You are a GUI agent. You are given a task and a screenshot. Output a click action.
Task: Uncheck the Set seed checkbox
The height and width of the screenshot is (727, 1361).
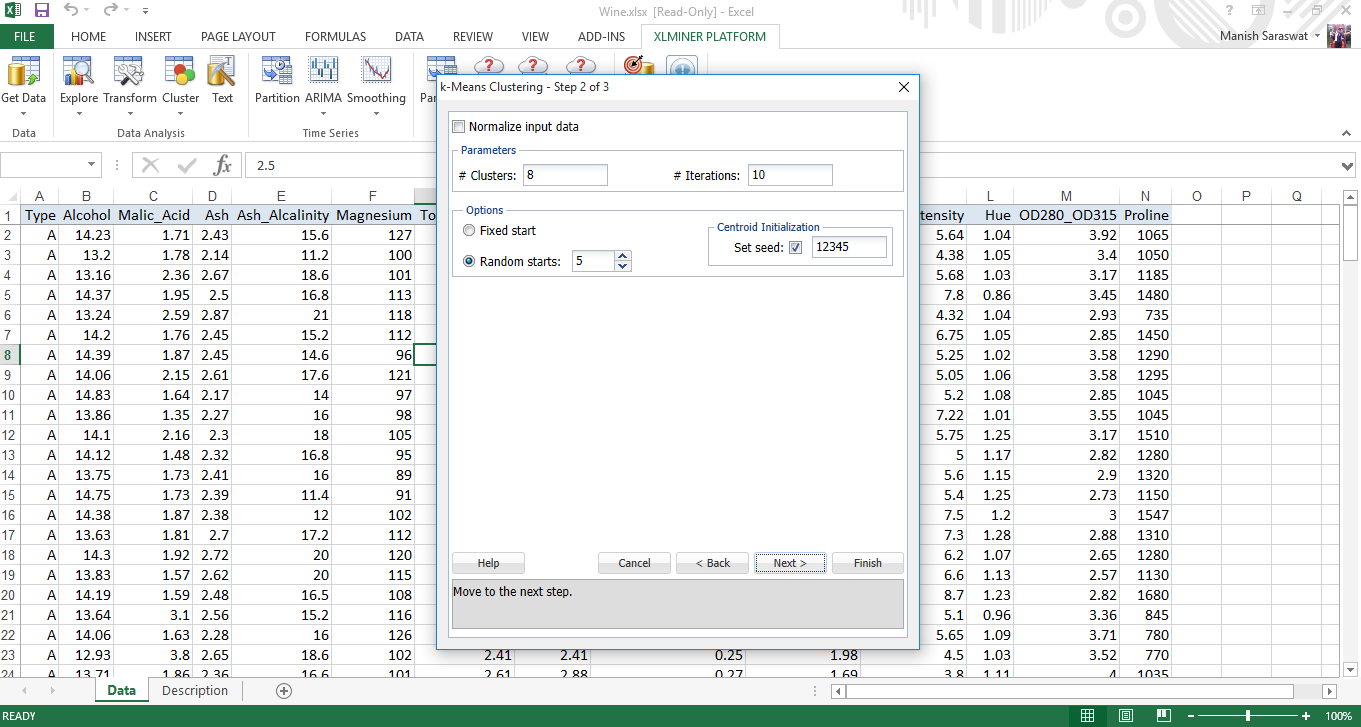tap(796, 247)
